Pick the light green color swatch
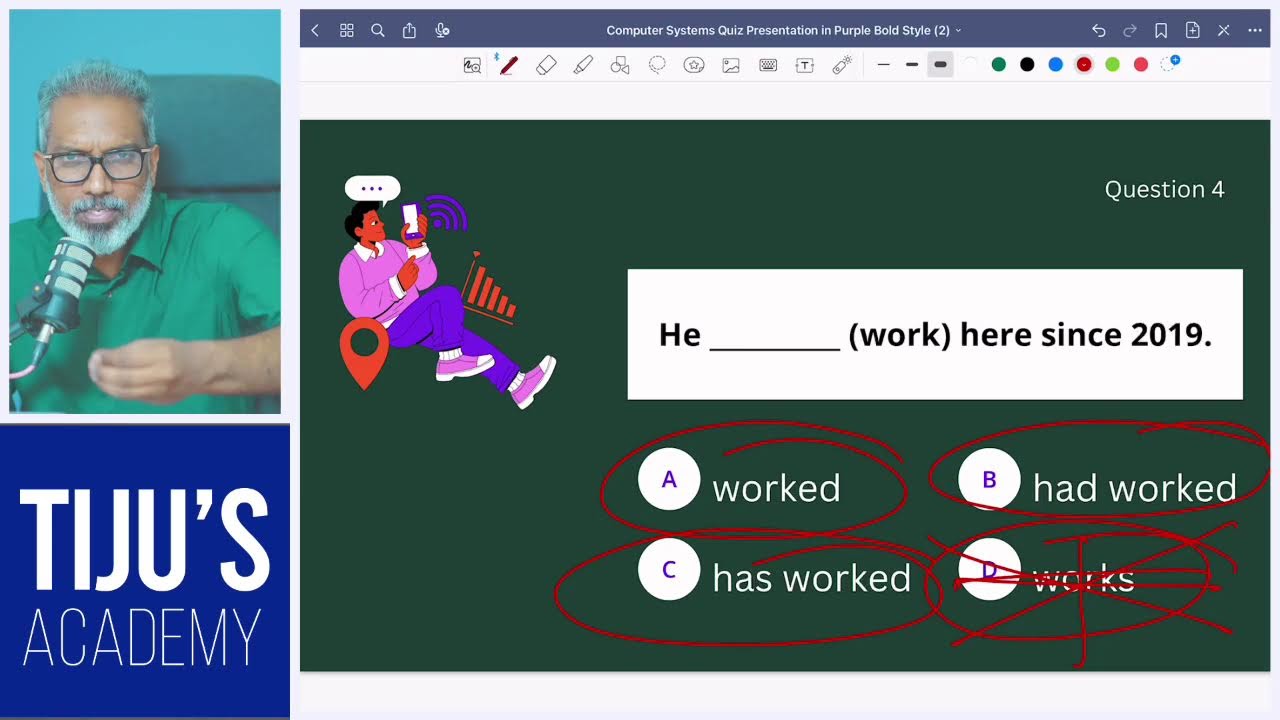1280x720 pixels. (1112, 65)
